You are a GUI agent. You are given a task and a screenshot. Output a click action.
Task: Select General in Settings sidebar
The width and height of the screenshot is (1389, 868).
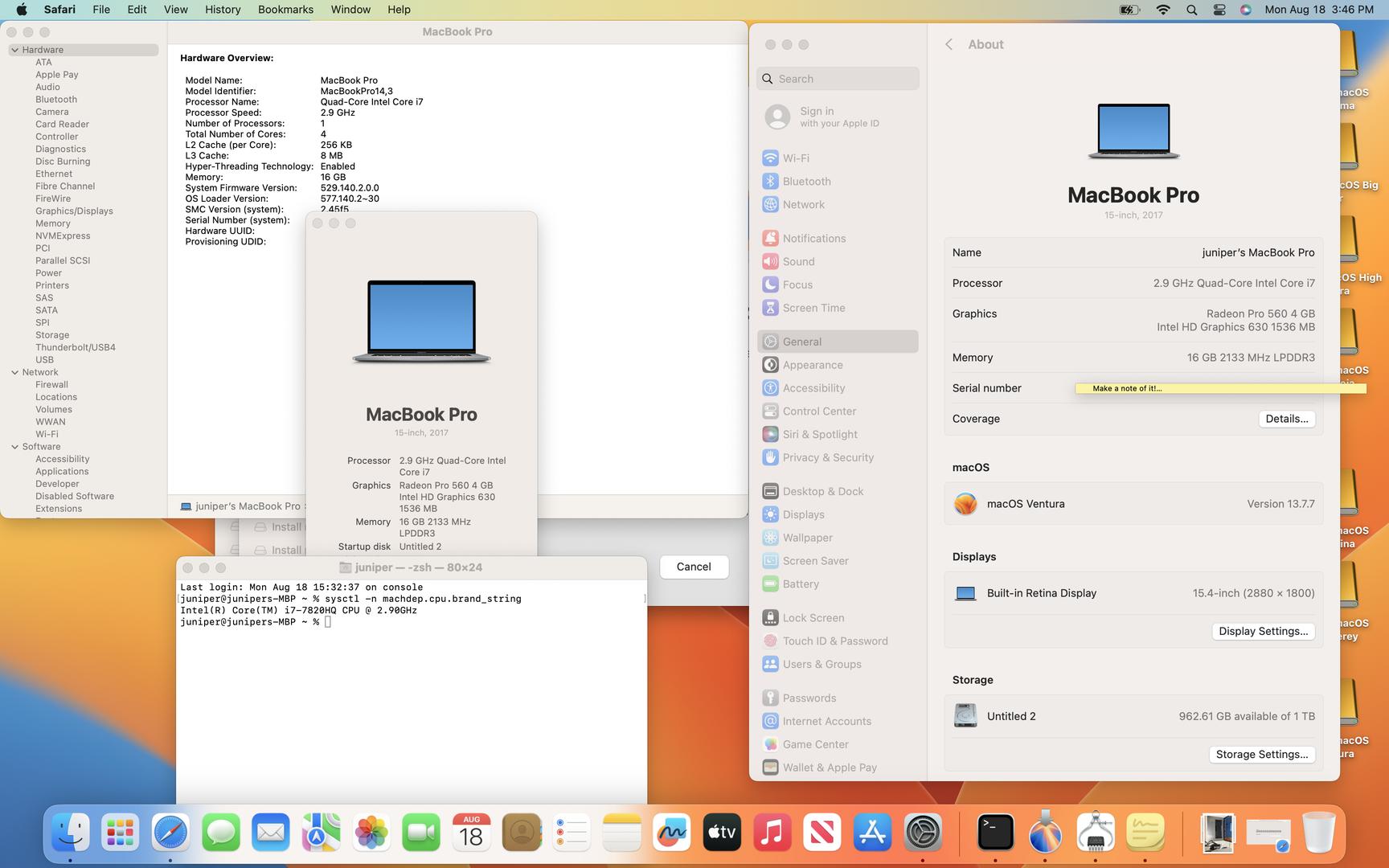point(838,342)
